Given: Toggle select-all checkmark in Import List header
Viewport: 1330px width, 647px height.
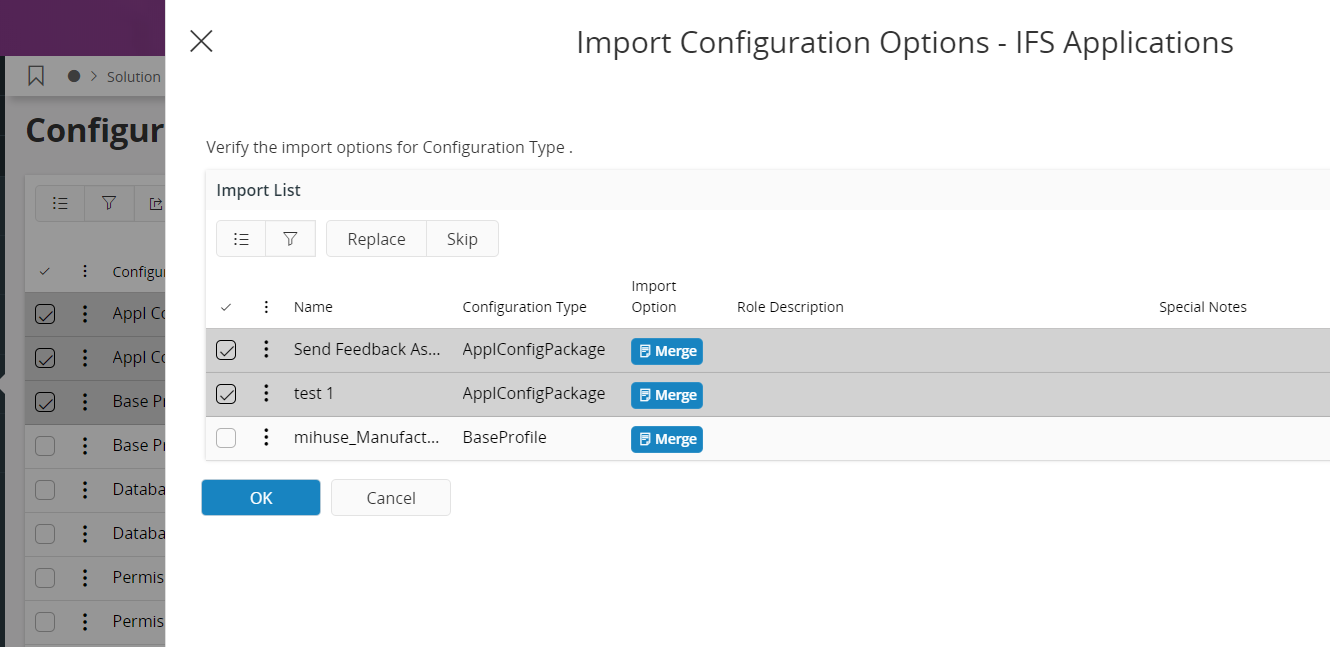Looking at the screenshot, I should point(226,307).
